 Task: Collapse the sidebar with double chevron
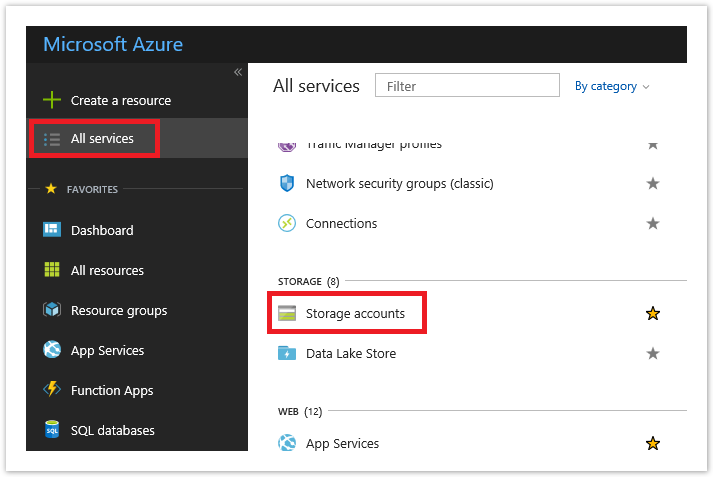(x=238, y=72)
